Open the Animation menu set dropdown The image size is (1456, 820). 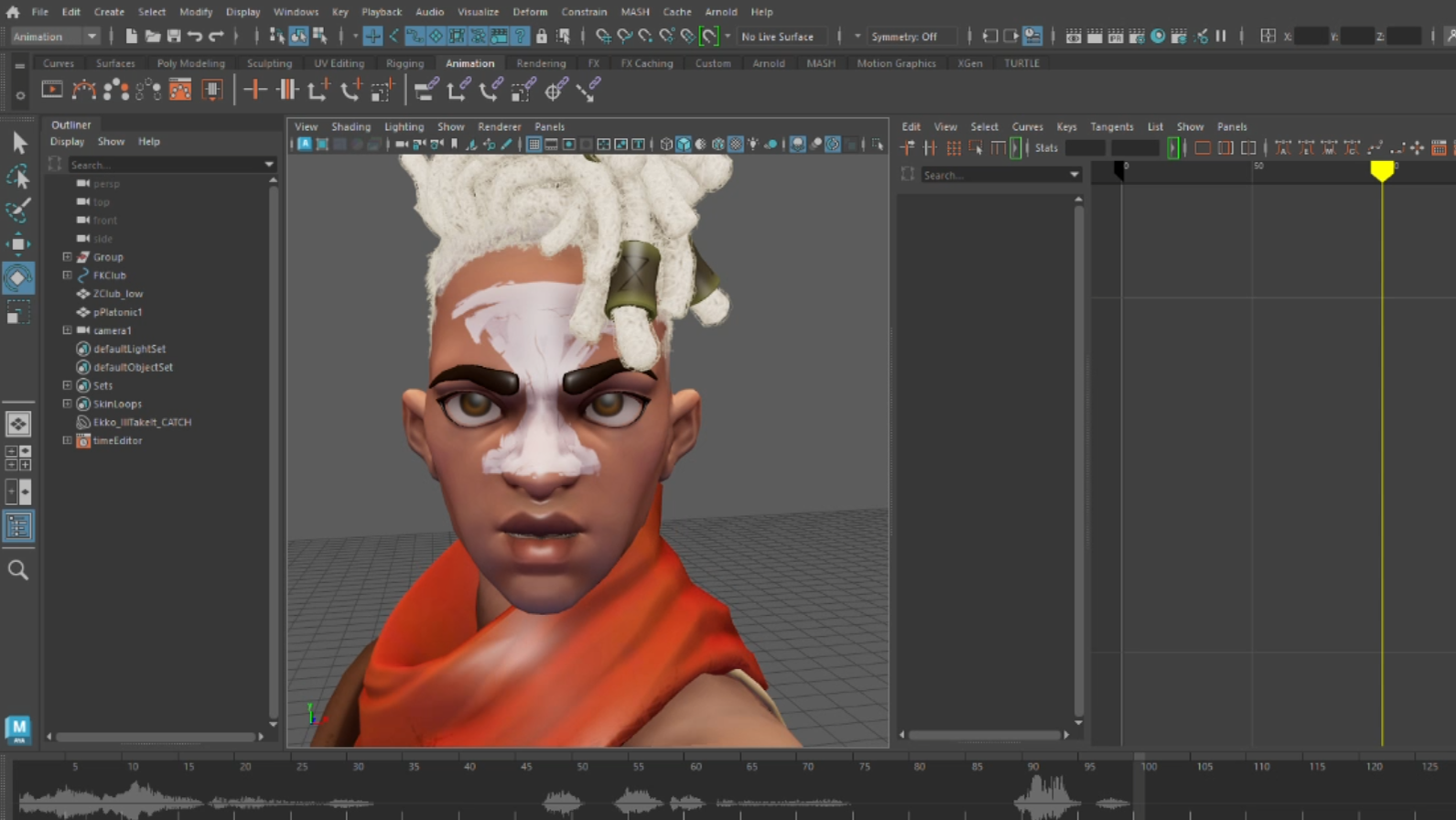click(x=55, y=37)
